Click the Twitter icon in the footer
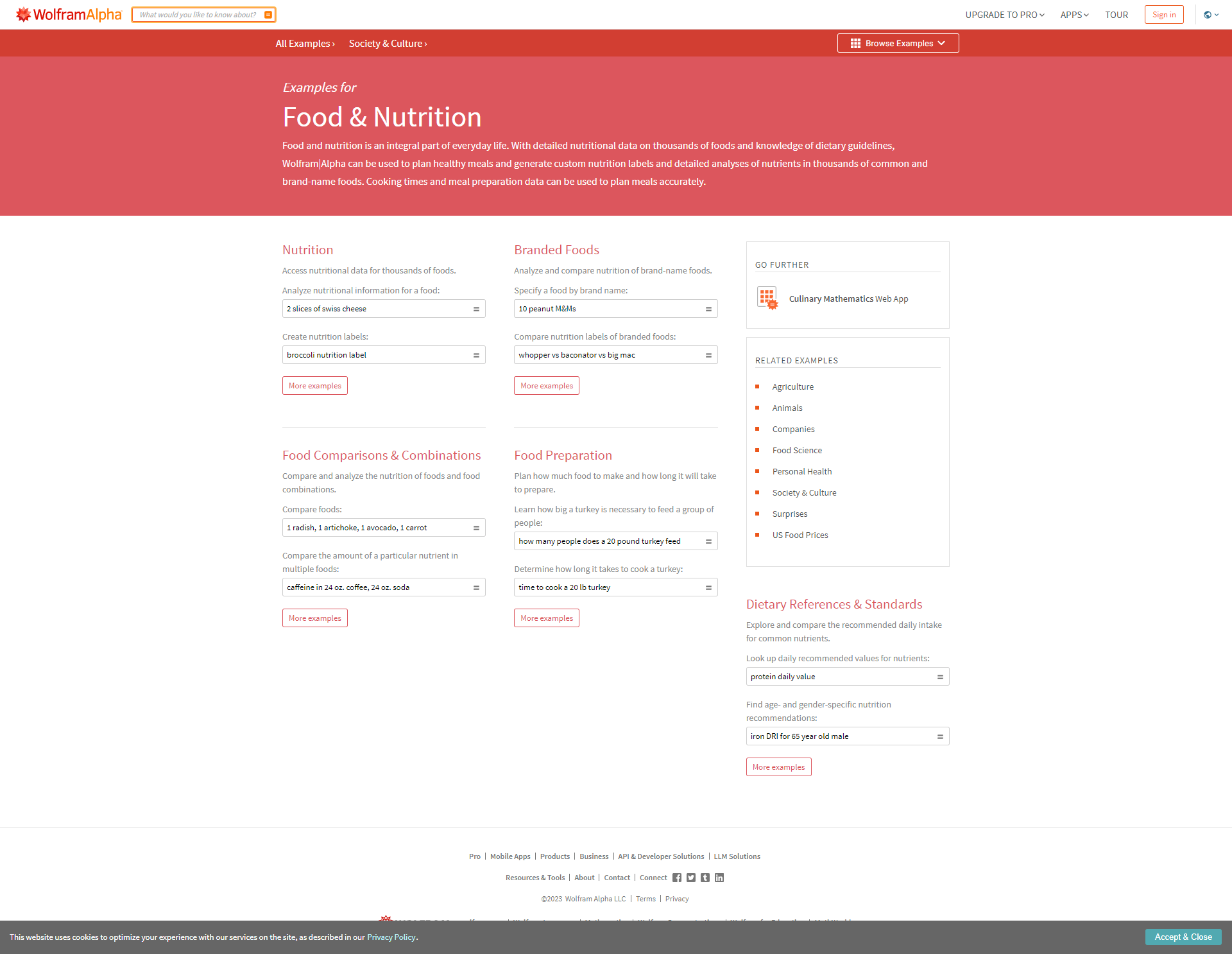Image resolution: width=1232 pixels, height=954 pixels. tap(691, 878)
